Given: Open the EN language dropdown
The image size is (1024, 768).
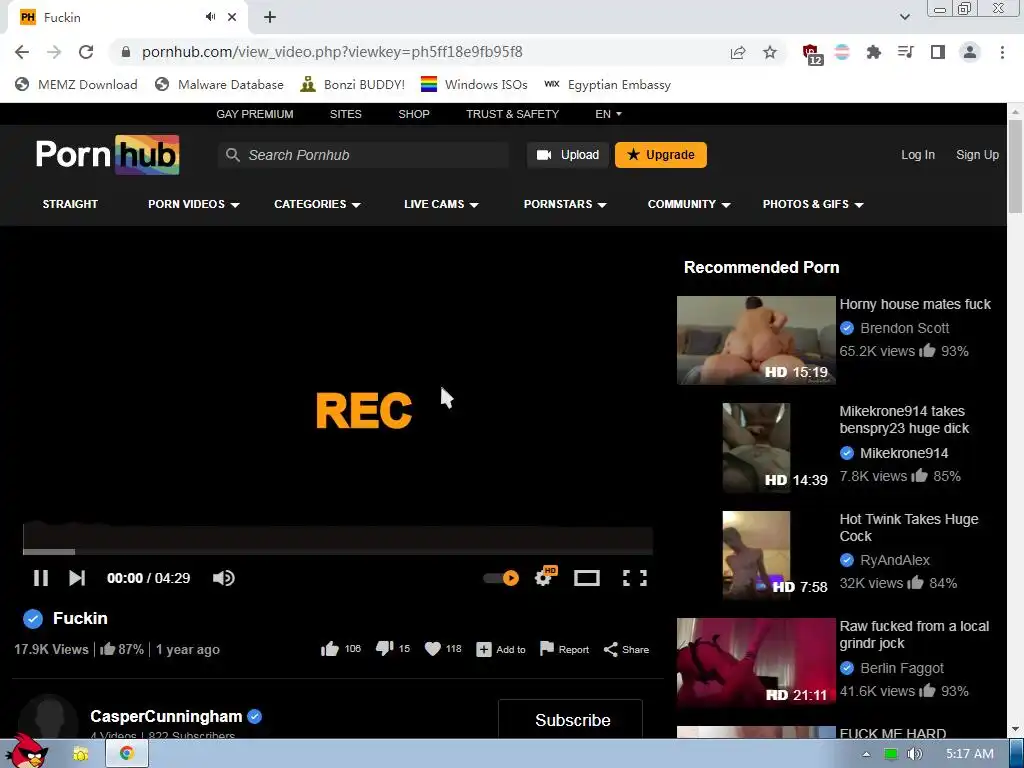Looking at the screenshot, I should click(608, 114).
